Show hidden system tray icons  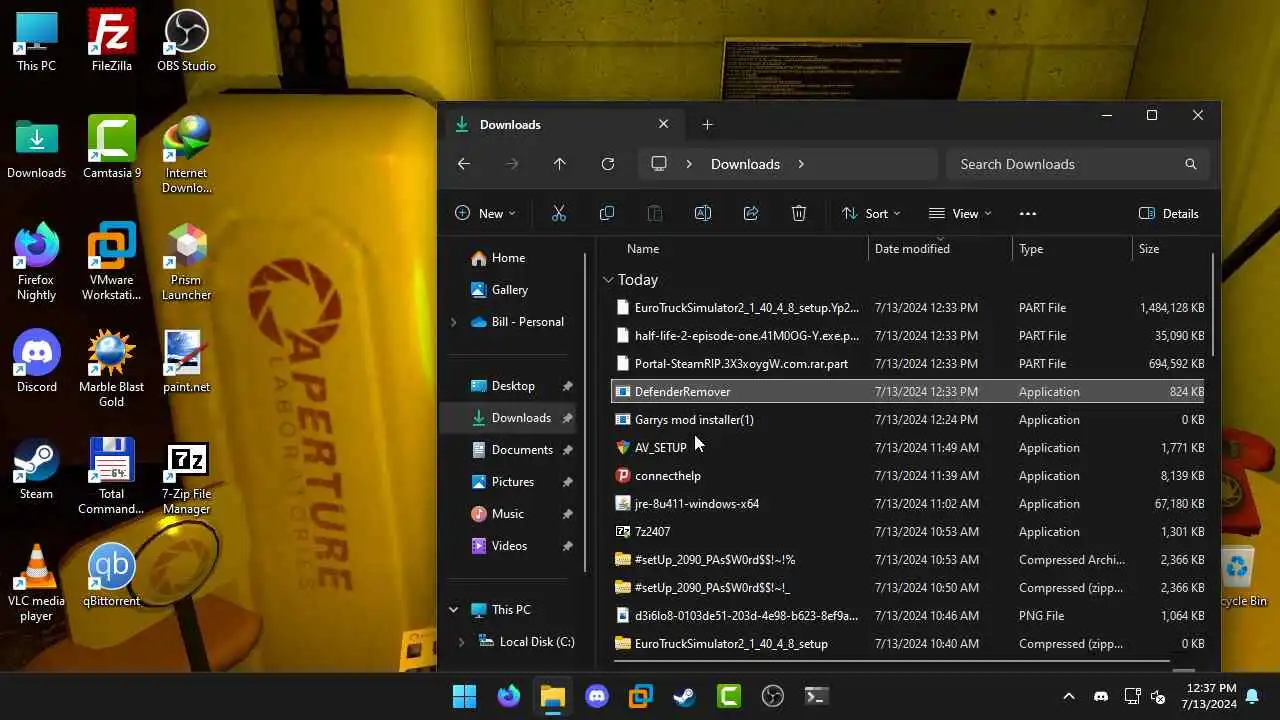pos(1068,696)
